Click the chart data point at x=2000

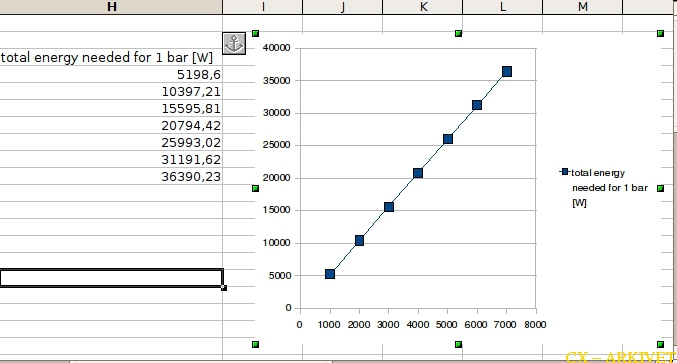tap(359, 240)
